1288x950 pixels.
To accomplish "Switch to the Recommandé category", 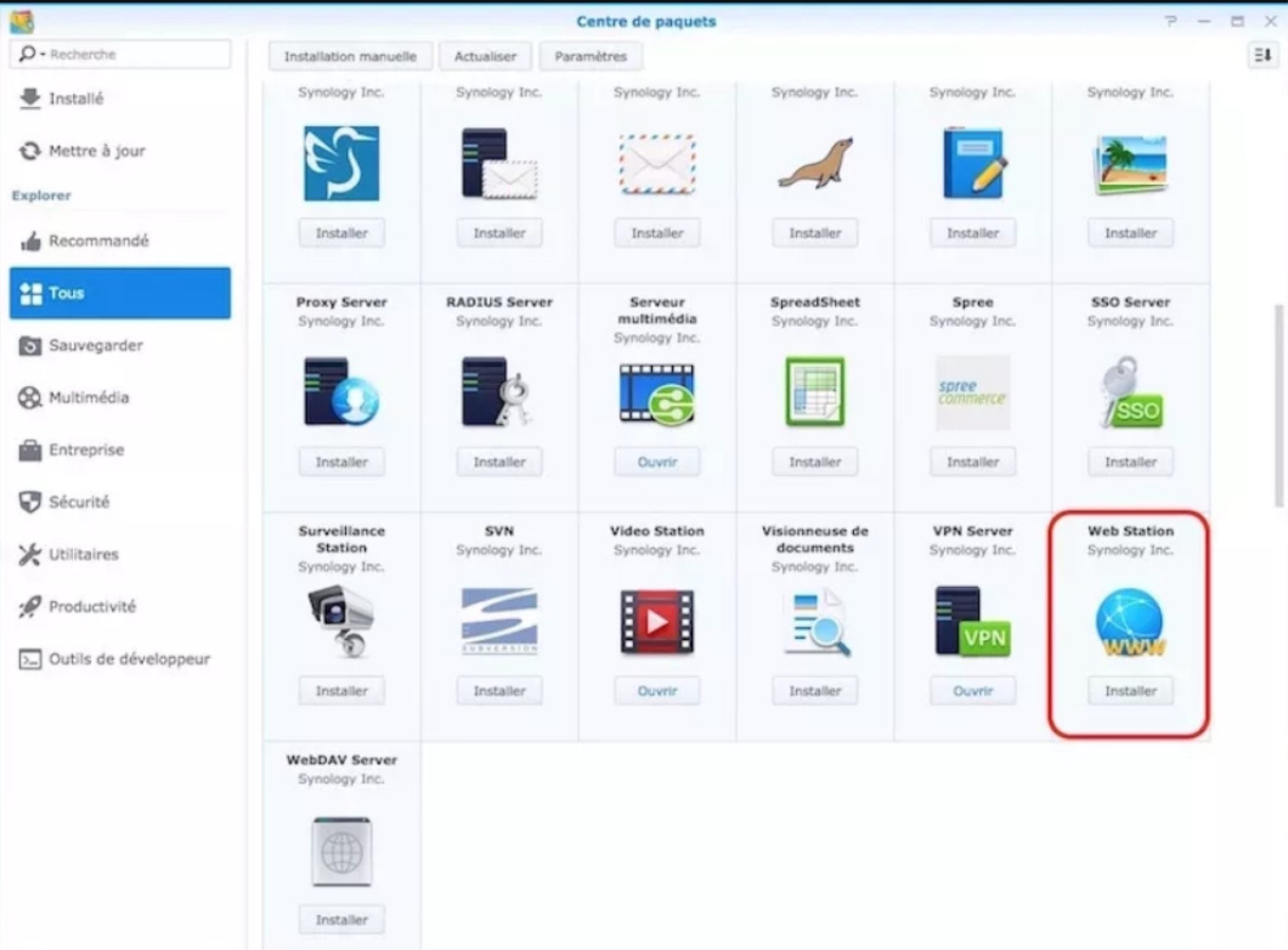I will [98, 241].
